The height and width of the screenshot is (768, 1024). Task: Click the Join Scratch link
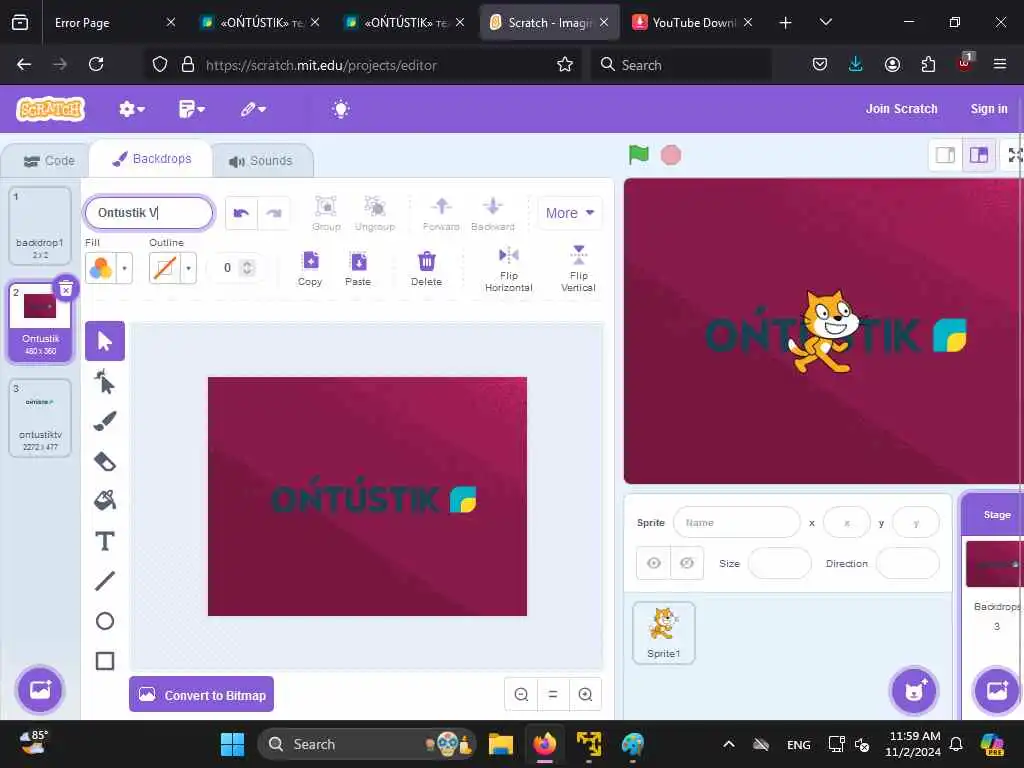901,109
